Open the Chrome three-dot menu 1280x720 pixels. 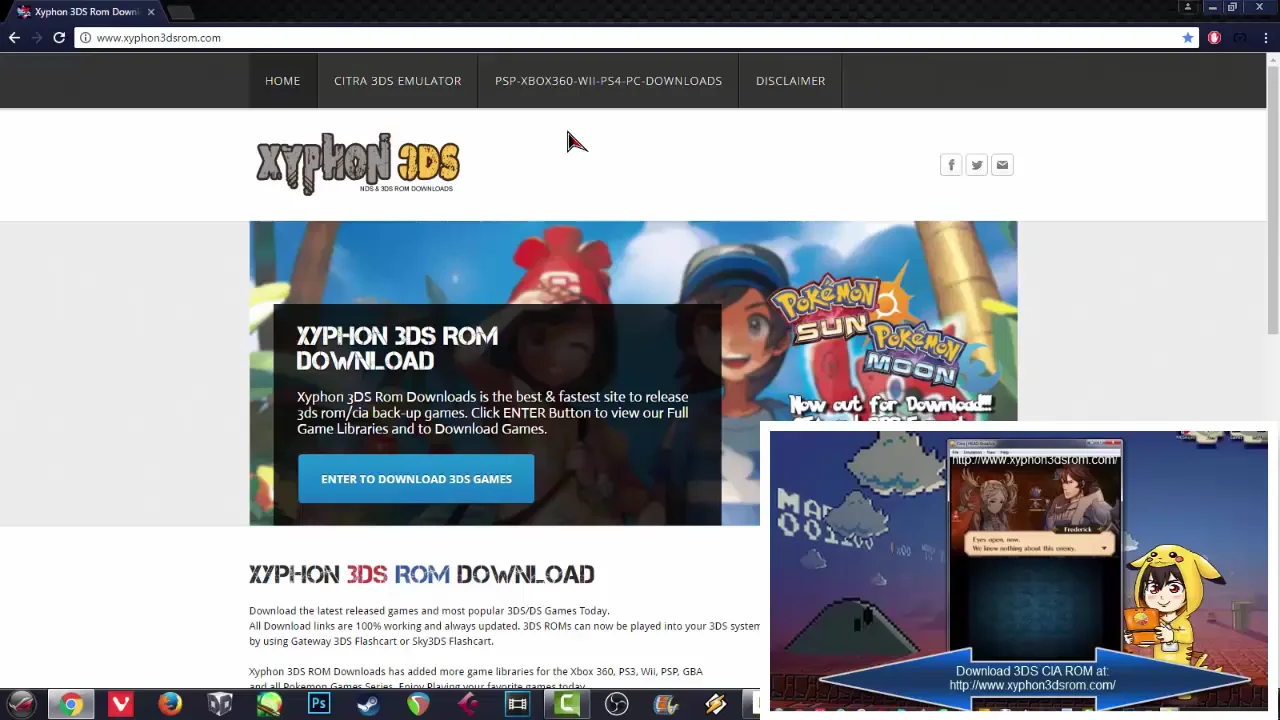1266,38
